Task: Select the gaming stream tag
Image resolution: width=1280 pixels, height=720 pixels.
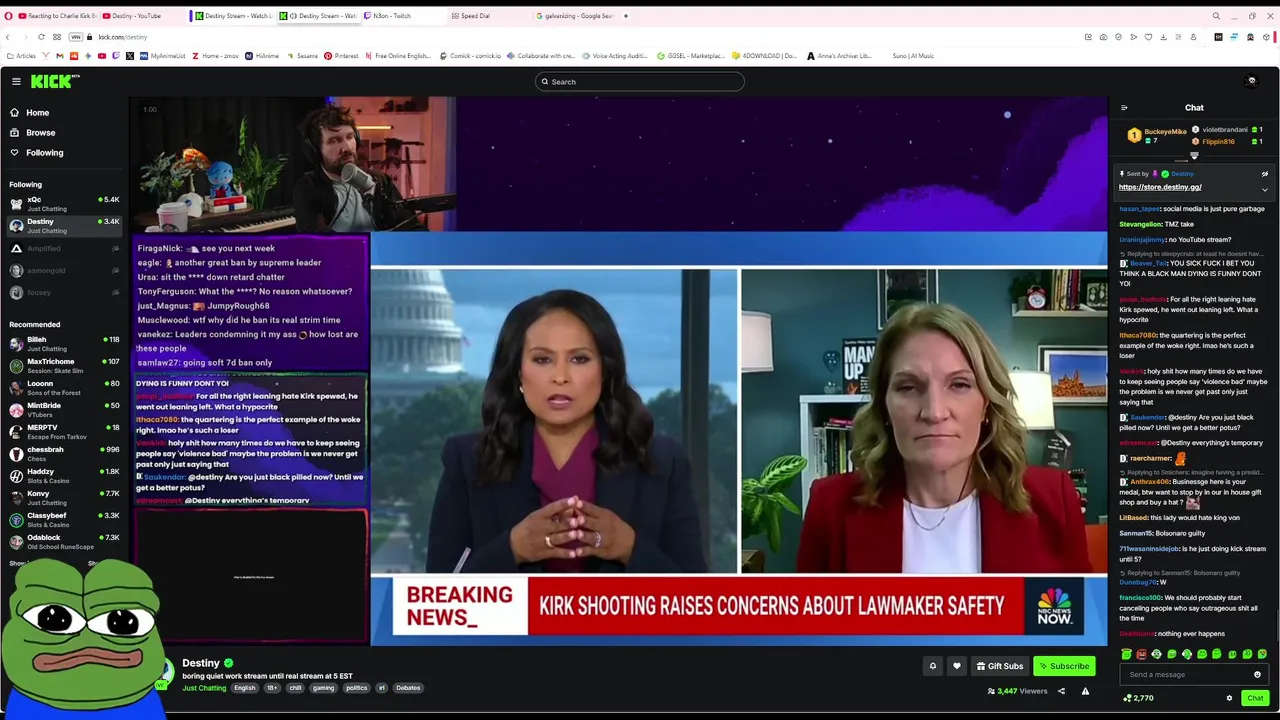Action: tap(323, 688)
